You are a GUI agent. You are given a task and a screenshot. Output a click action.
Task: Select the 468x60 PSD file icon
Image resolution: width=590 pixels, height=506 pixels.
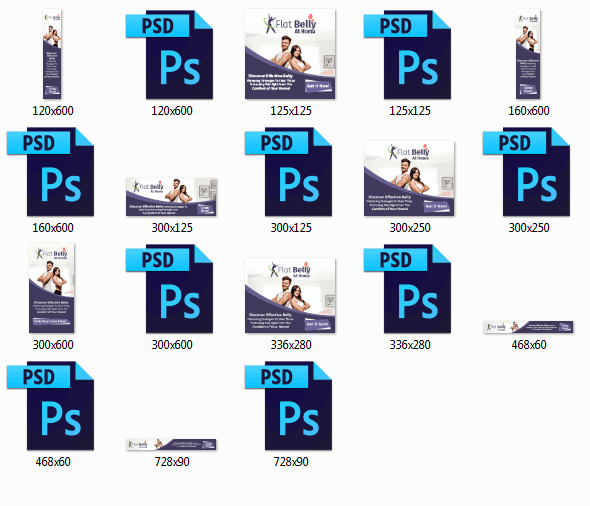pyautogui.click(x=50, y=406)
